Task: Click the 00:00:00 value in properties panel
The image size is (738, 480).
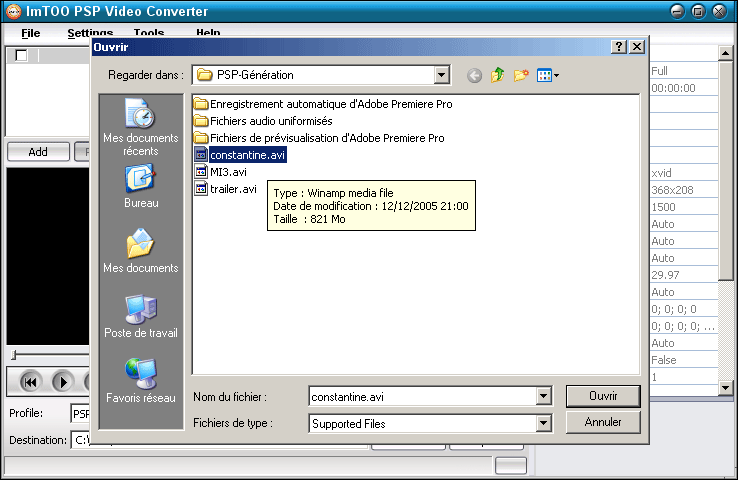Action: (673, 88)
